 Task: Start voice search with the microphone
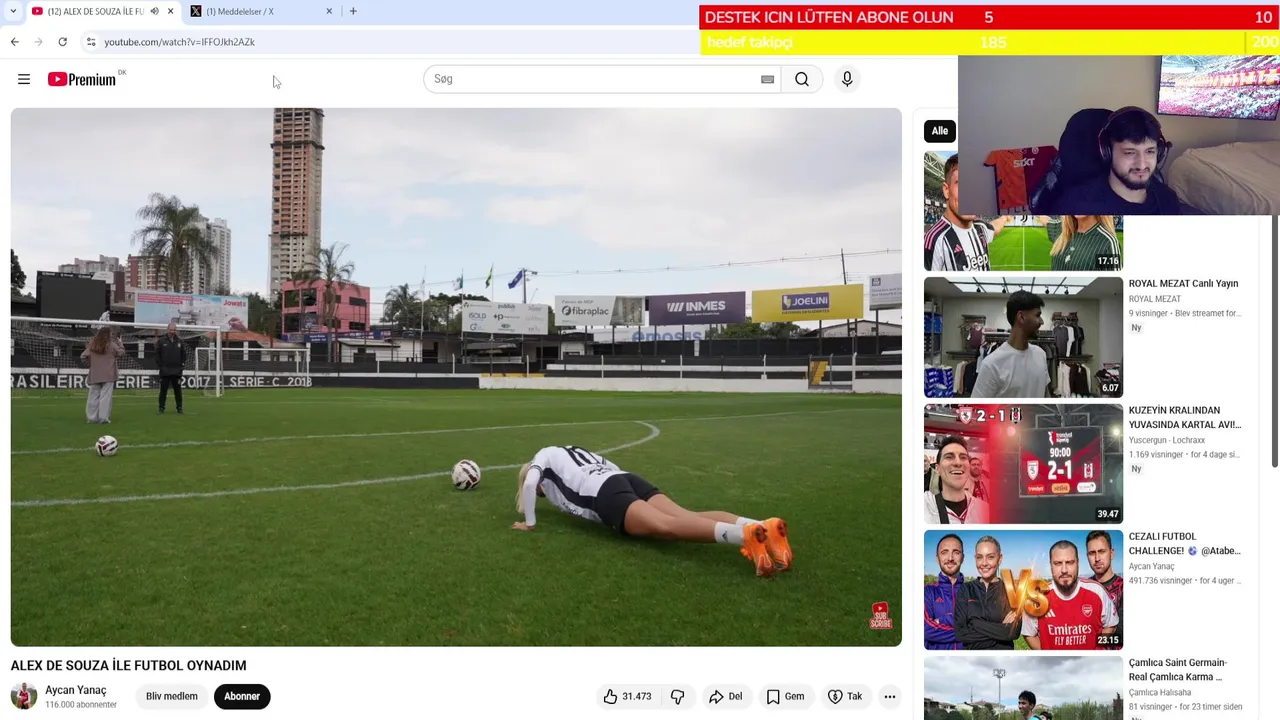click(847, 79)
